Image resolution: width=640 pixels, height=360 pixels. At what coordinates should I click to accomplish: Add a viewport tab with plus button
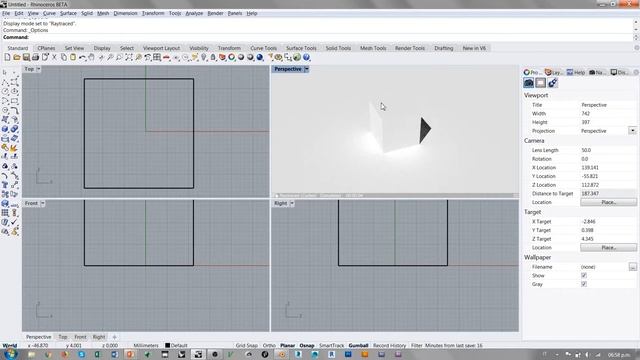pyautogui.click(x=114, y=337)
